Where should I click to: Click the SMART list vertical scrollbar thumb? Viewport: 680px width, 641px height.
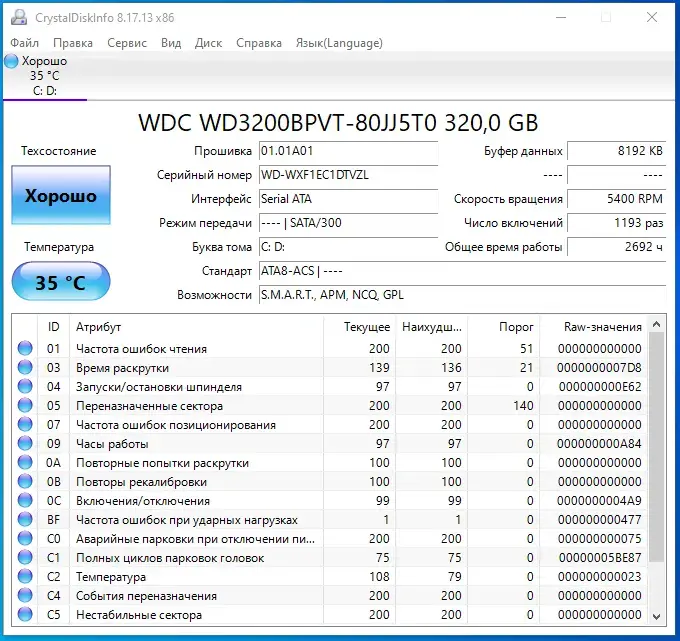[657, 447]
